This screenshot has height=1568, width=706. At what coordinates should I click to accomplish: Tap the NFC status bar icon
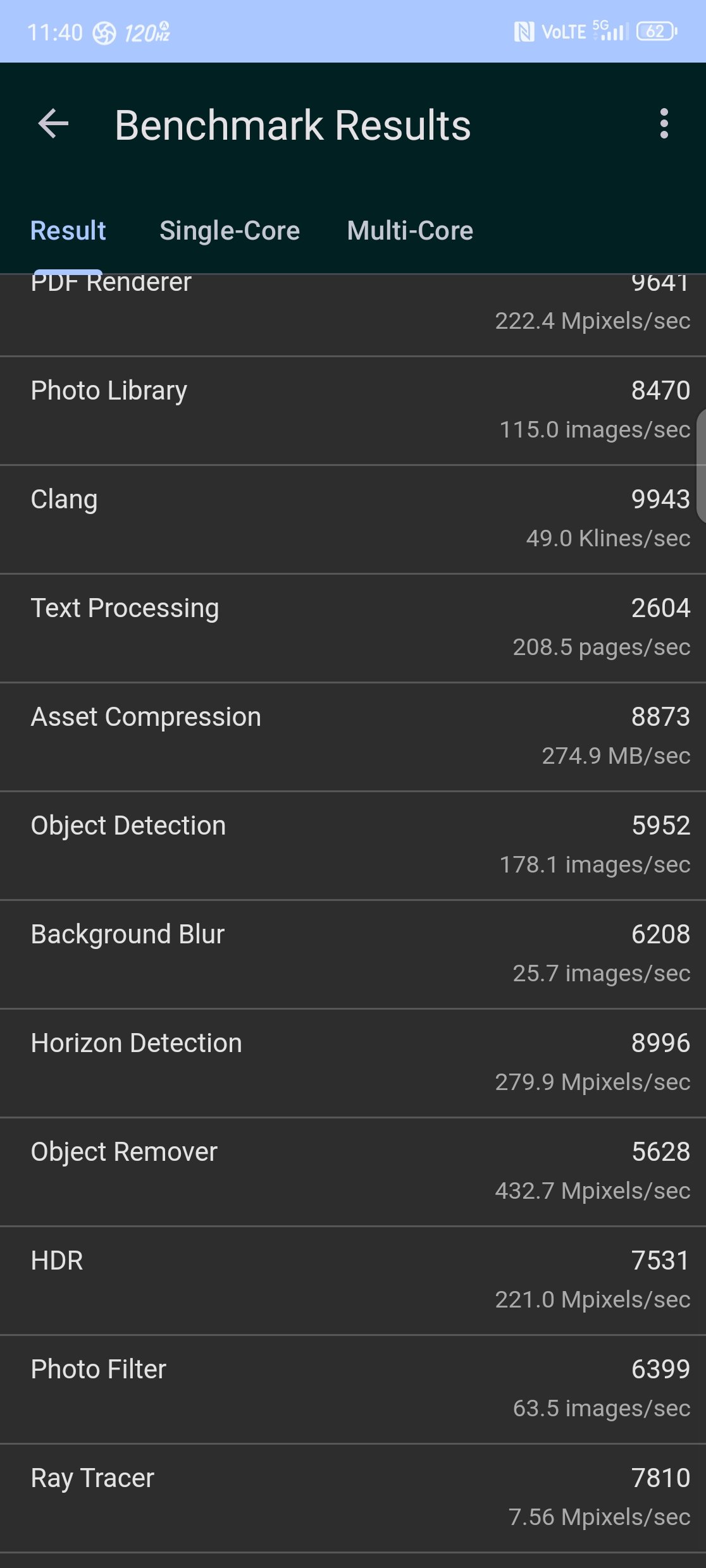tap(524, 32)
